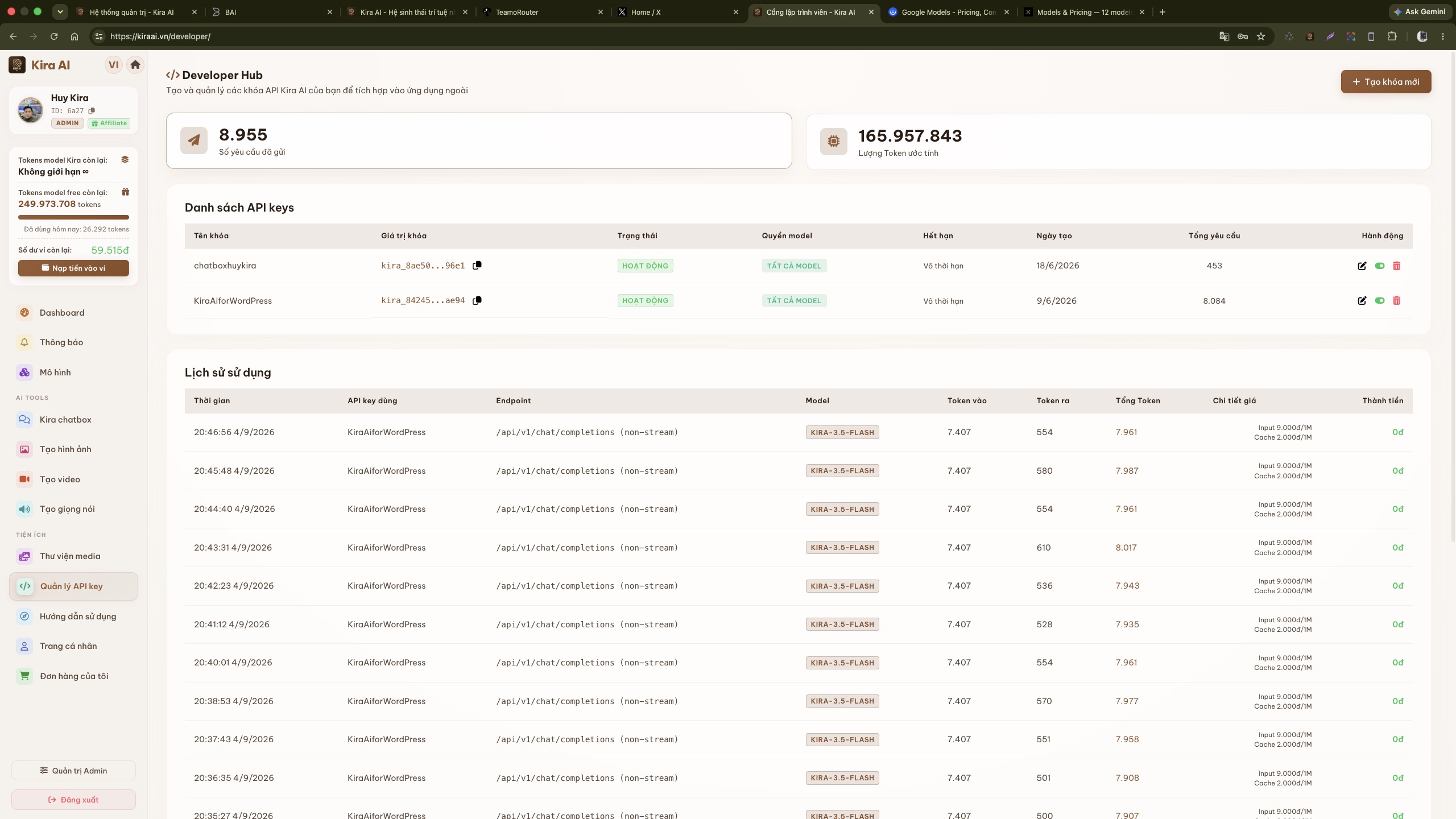Click the free tokens usage progress bar
The image size is (1456, 819).
[x=73, y=217]
